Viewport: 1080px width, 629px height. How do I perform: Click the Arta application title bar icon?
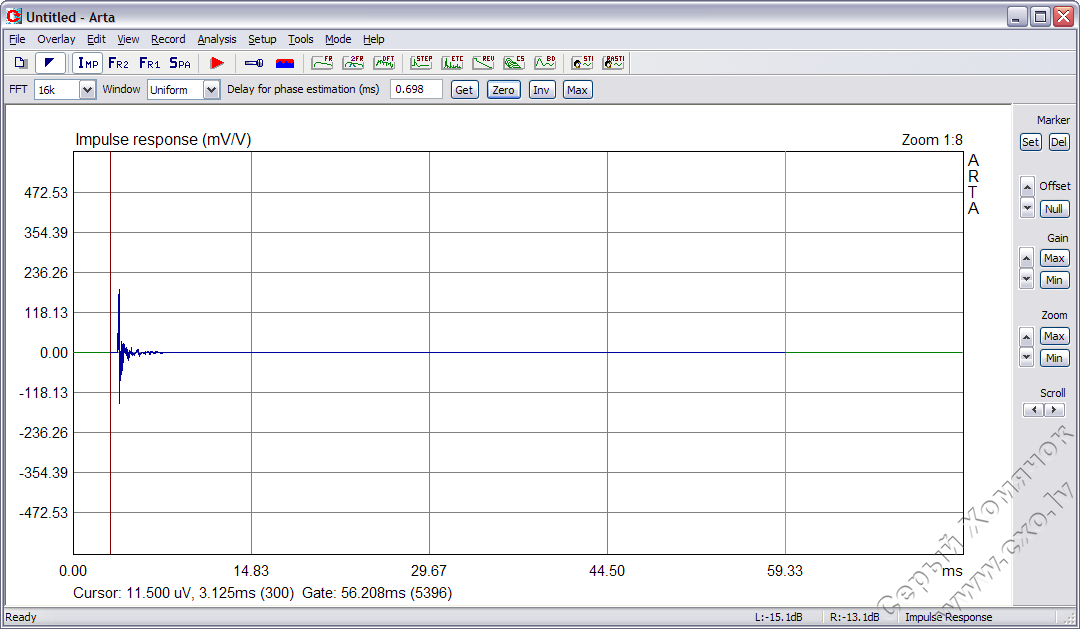coord(14,16)
